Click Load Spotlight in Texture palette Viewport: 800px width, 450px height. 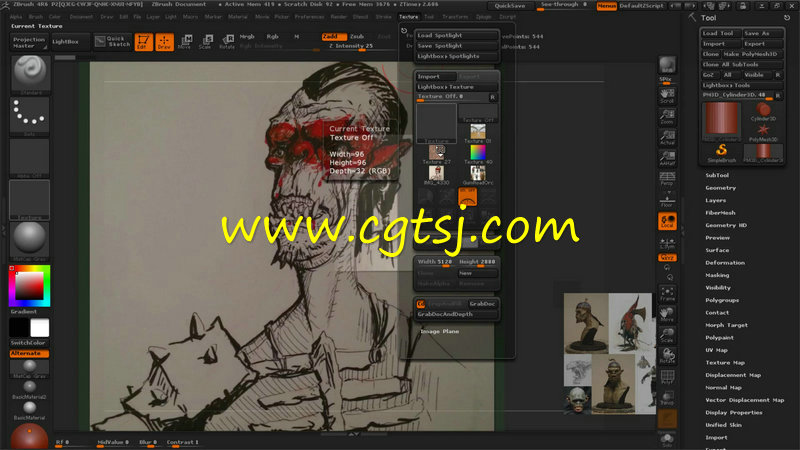tap(456, 35)
